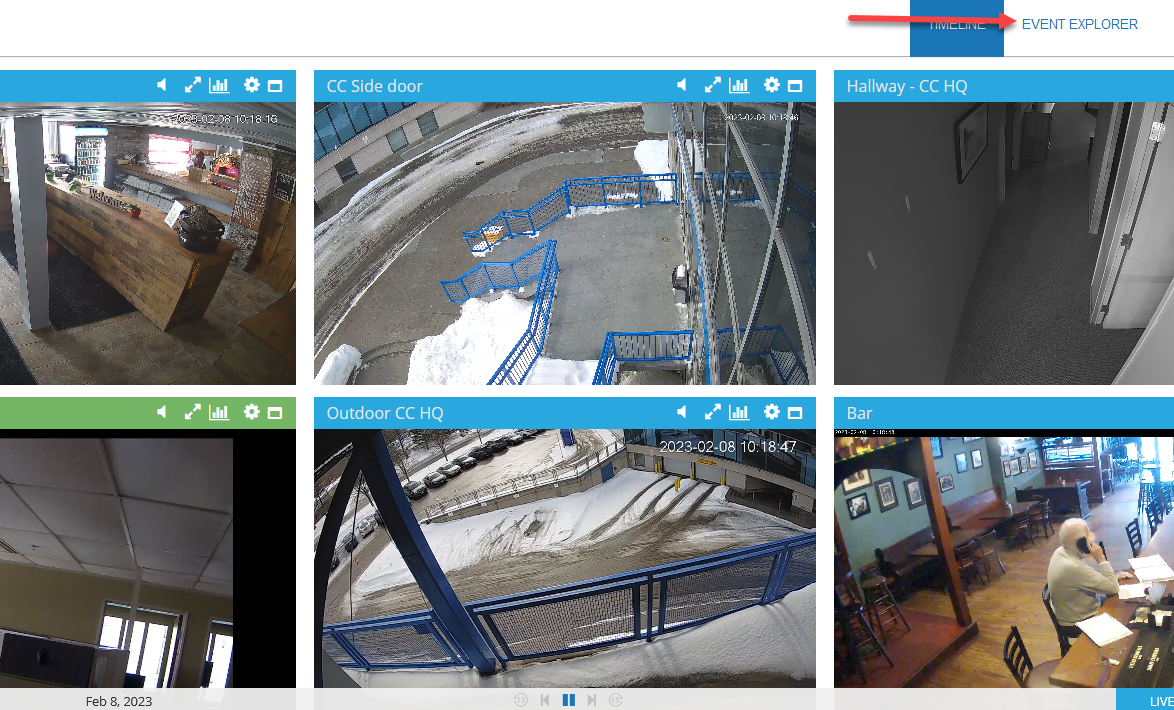Select the TIMELINE tab
The image size is (1174, 710).
(x=956, y=28)
